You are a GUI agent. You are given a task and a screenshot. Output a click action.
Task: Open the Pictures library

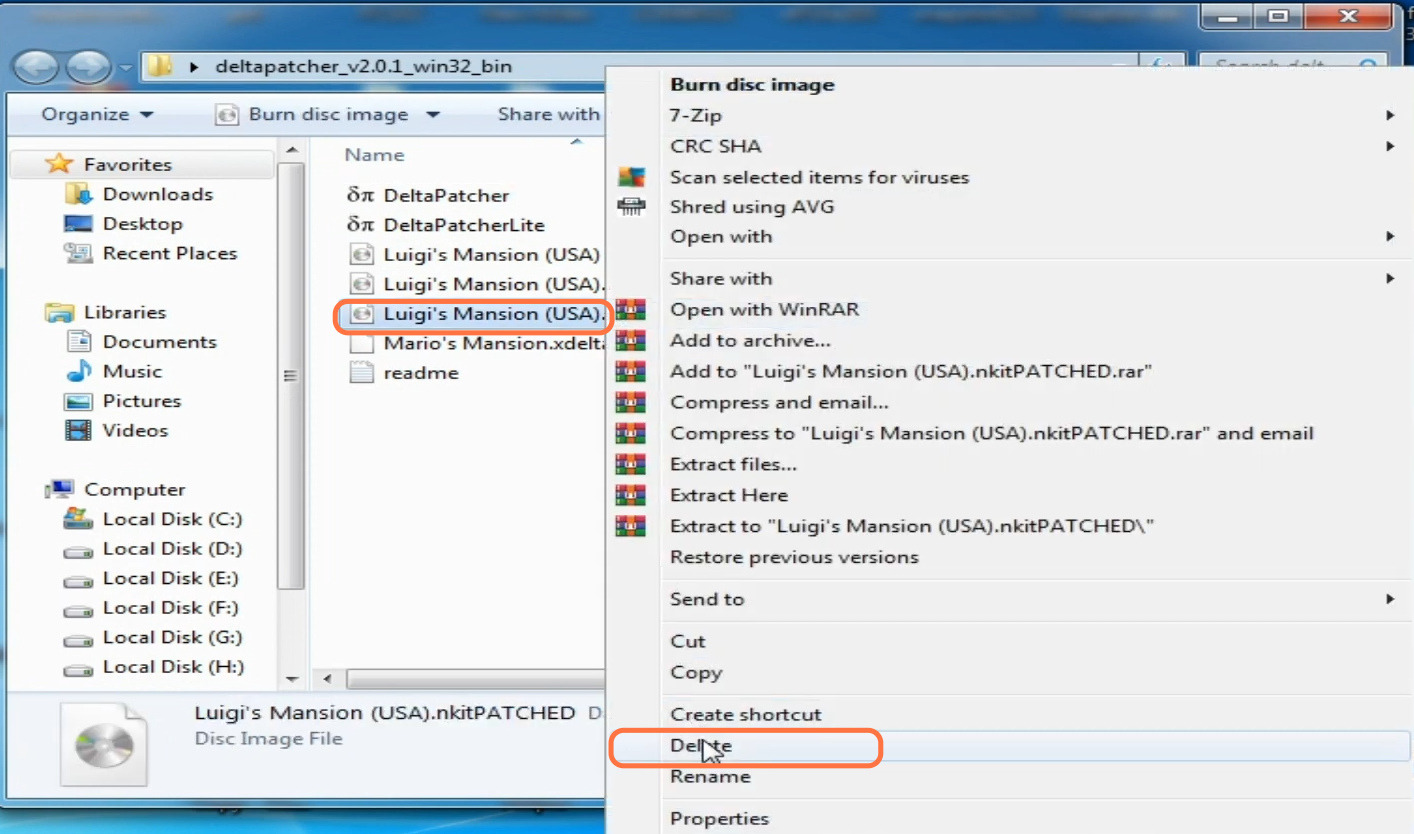coord(142,401)
